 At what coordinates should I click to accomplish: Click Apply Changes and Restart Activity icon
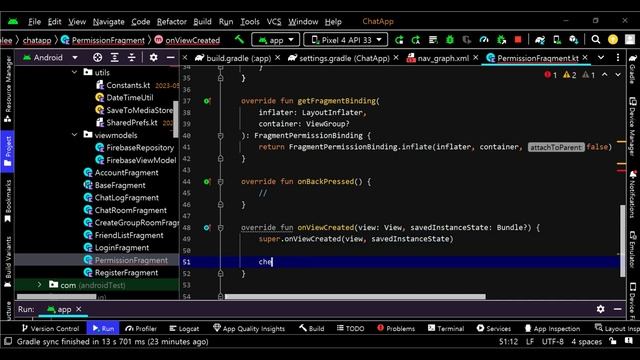416,40
